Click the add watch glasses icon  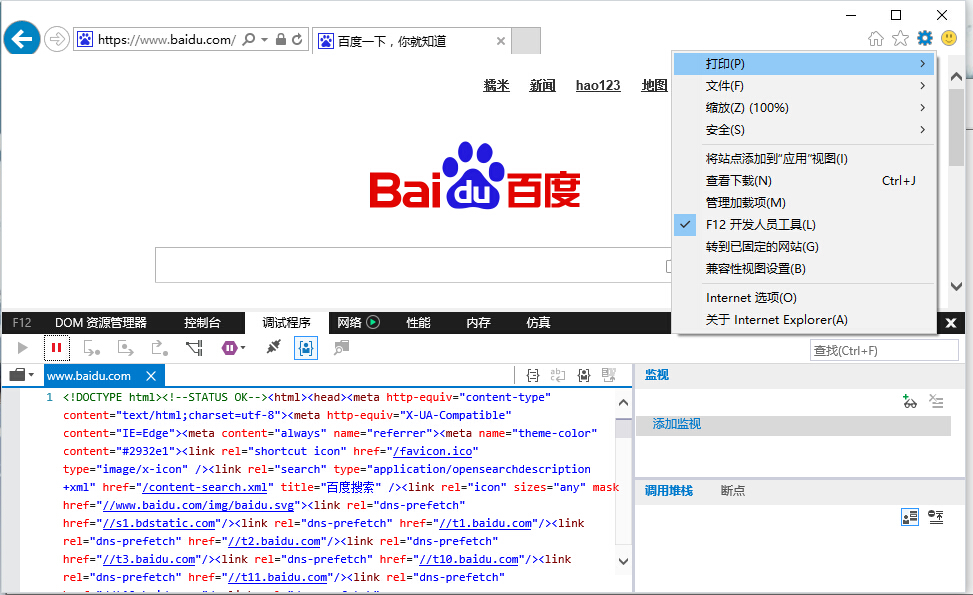pos(910,401)
